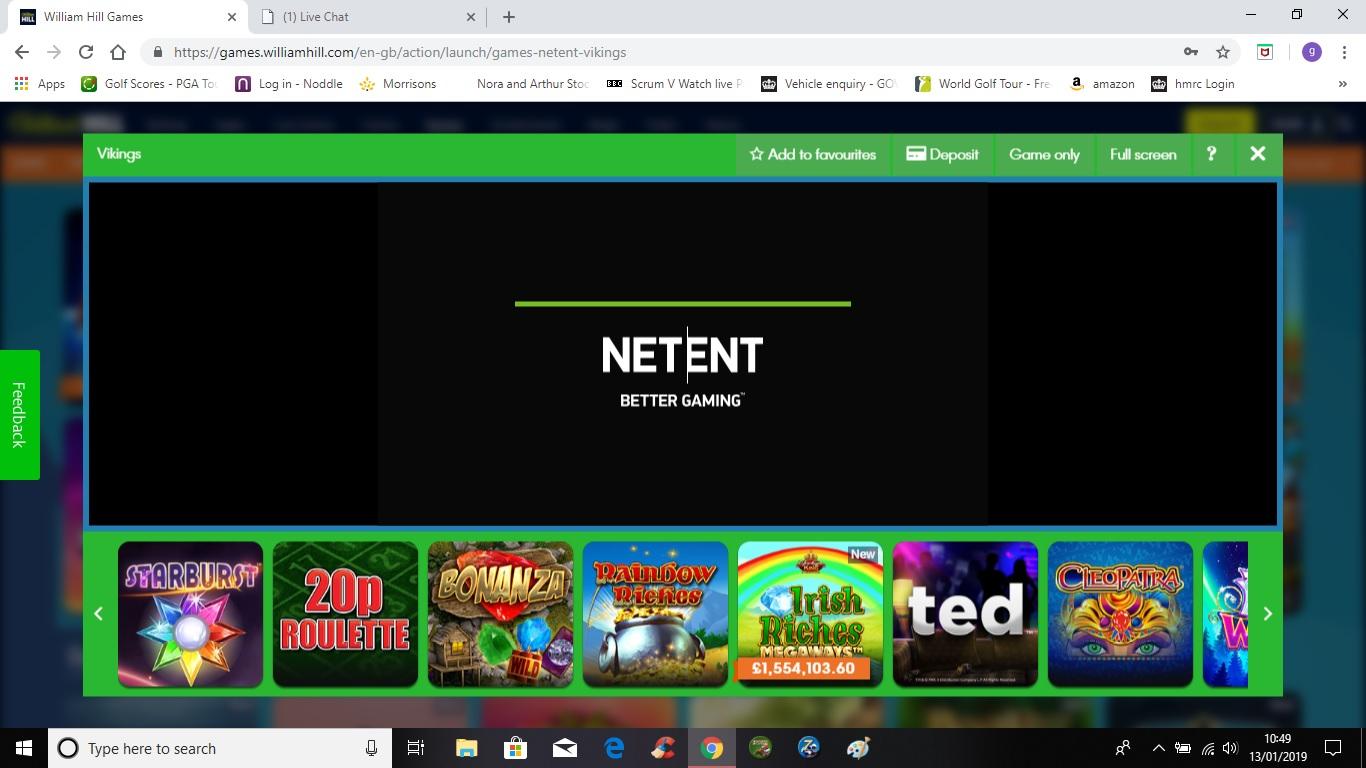The image size is (1366, 768).
Task: Open the Log in - Noddle bookmark
Action: click(288, 84)
